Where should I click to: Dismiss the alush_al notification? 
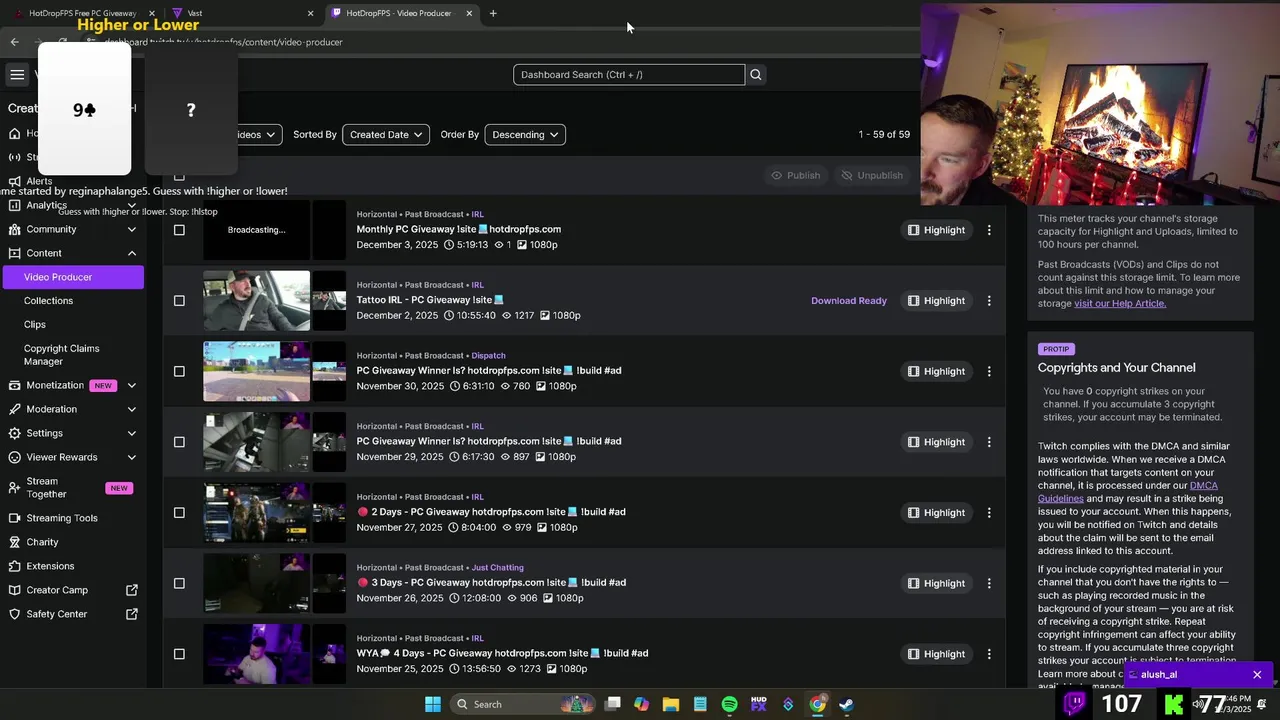coord(1257,675)
